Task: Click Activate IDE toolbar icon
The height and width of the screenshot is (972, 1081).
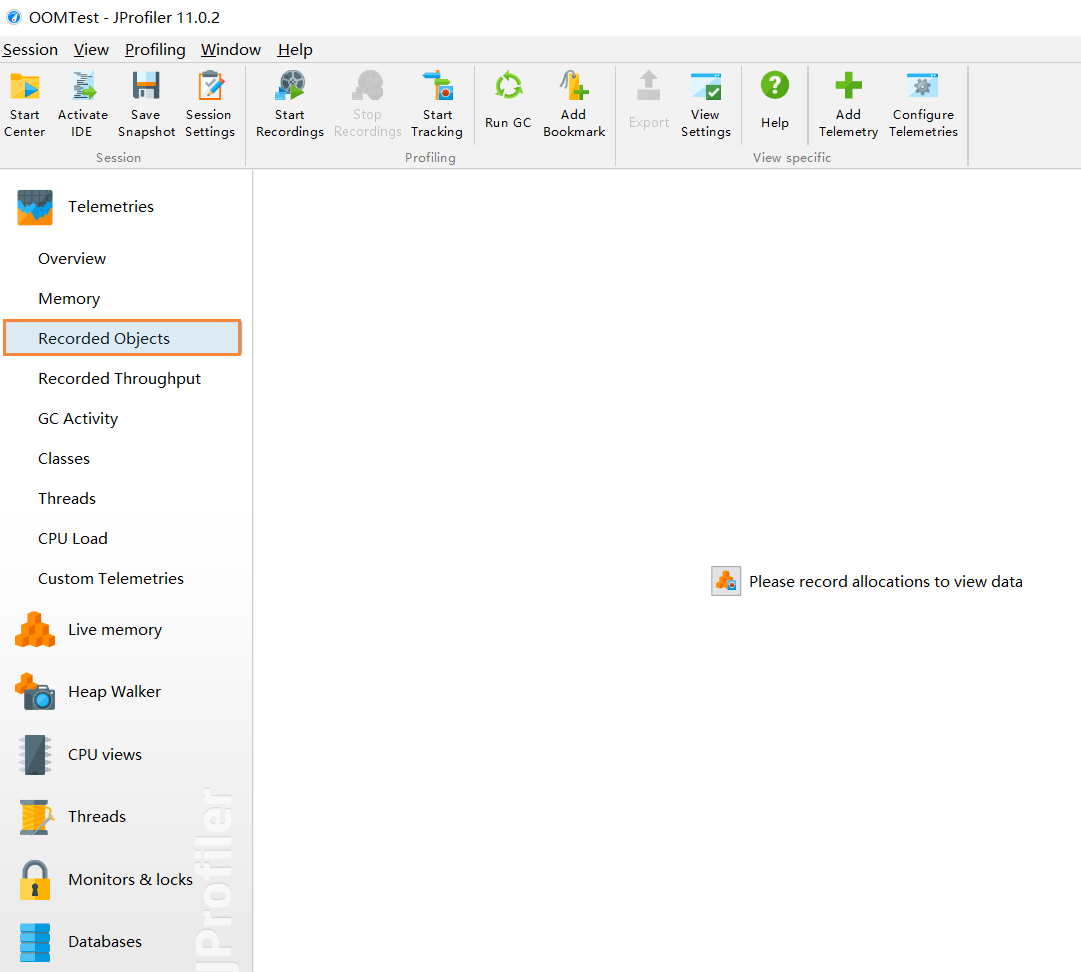Action: [83, 104]
